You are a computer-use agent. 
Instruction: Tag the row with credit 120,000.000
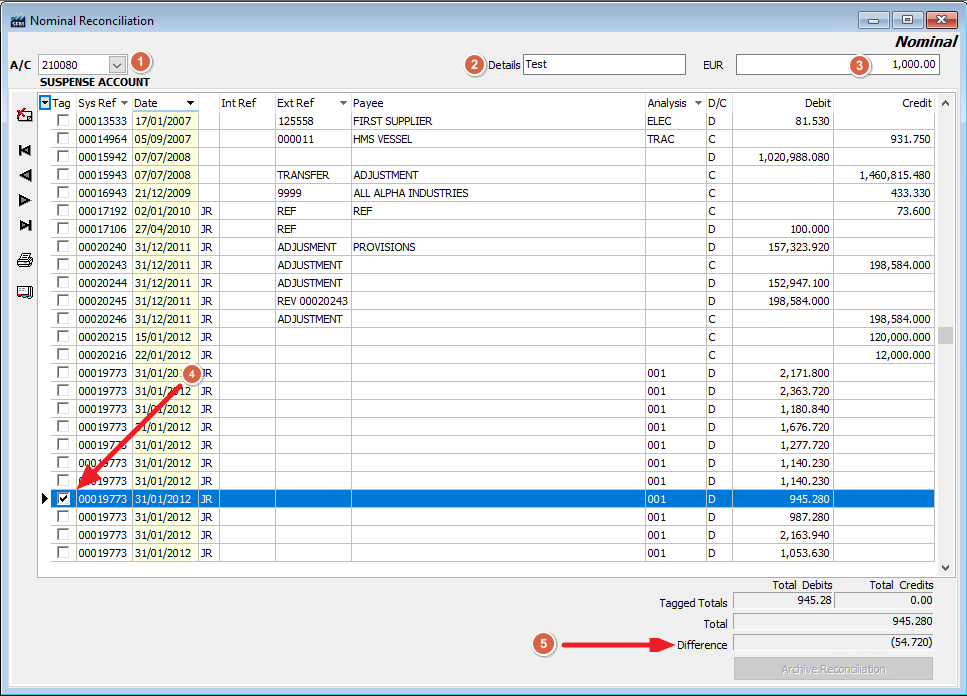[x=63, y=336]
